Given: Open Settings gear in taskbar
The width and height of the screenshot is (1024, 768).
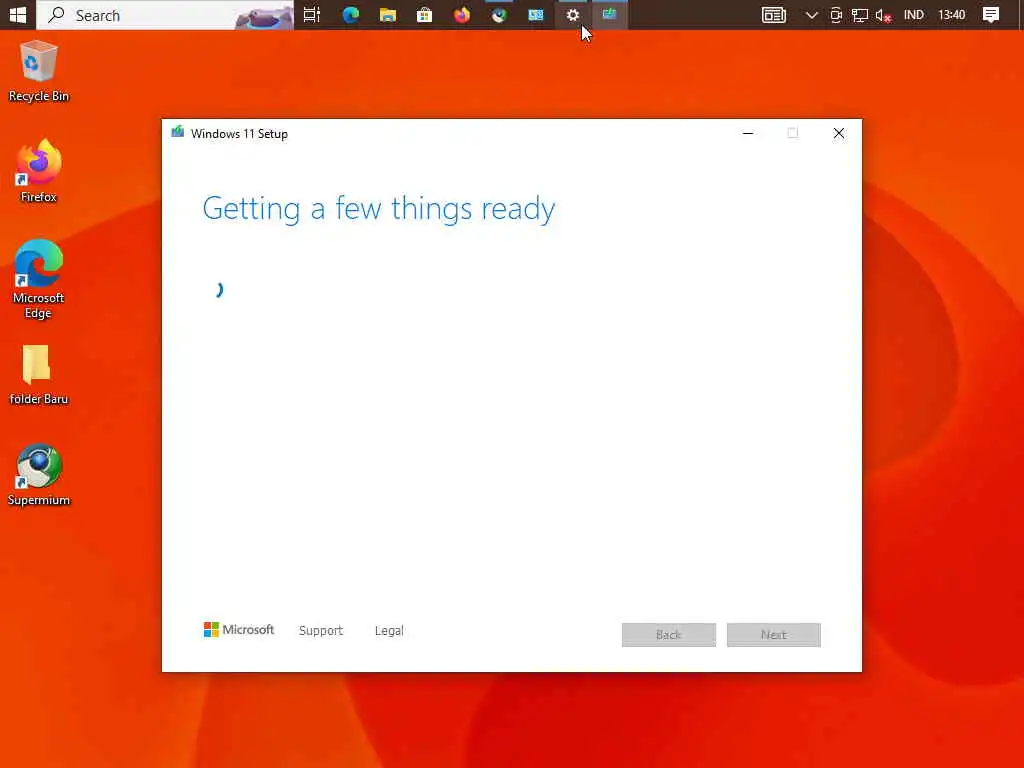Looking at the screenshot, I should pyautogui.click(x=573, y=14).
